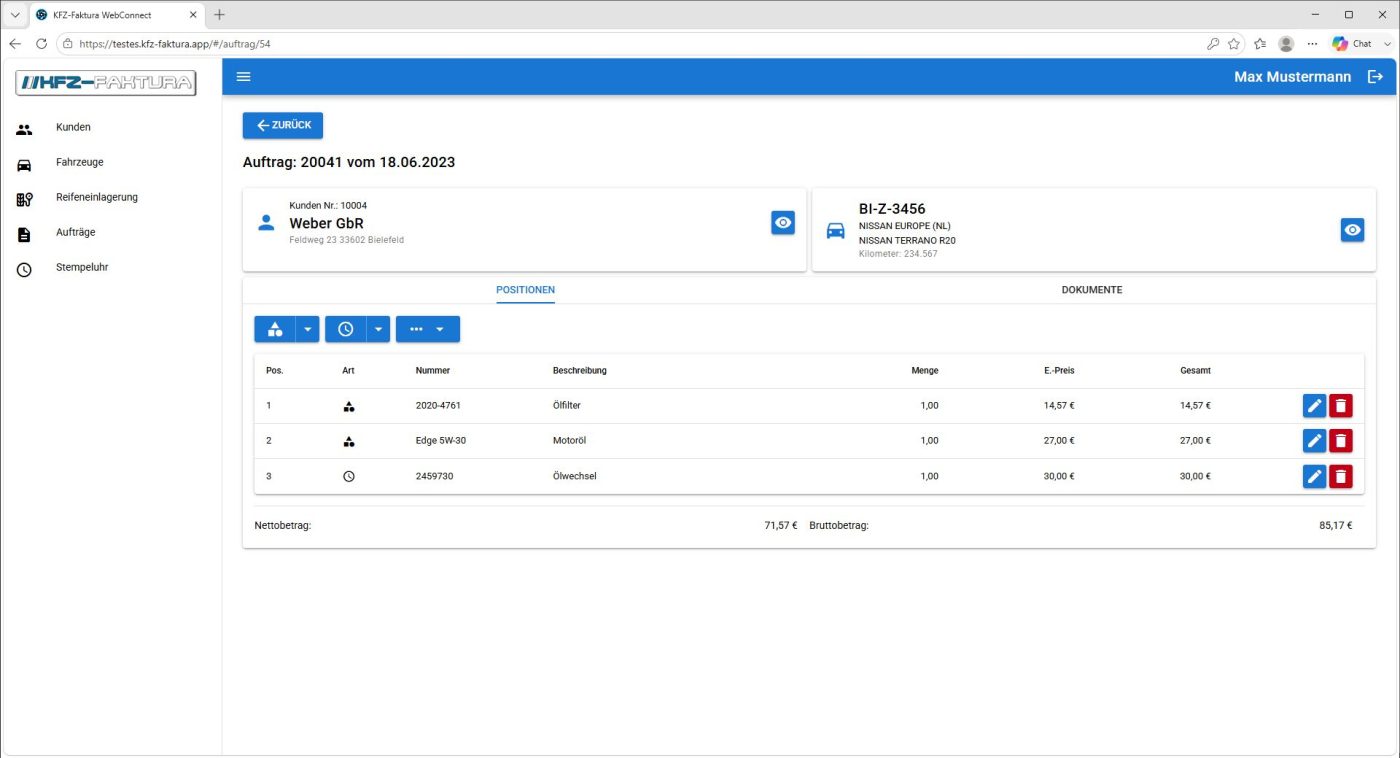This screenshot has height=758, width=1400.
Task: Edit the Motoröl position
Action: [1314, 441]
